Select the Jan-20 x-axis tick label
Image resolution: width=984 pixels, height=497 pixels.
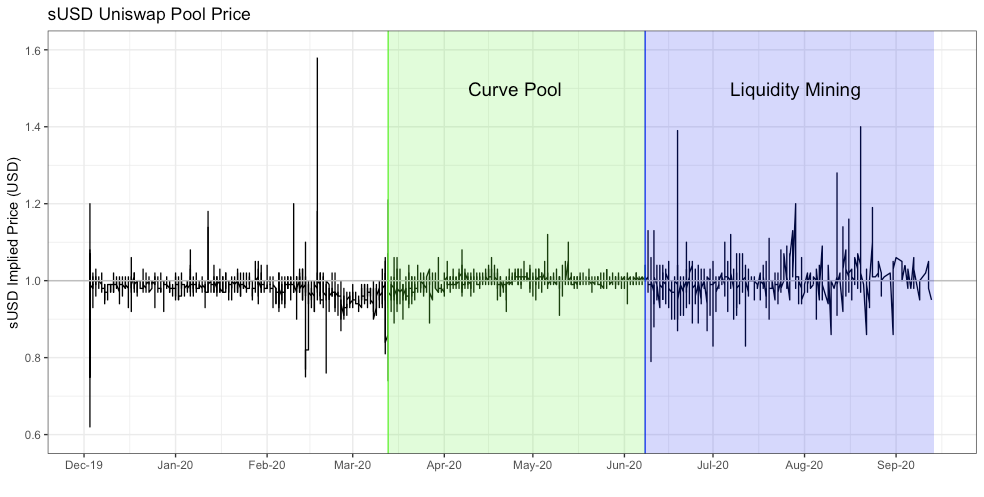tap(175, 466)
